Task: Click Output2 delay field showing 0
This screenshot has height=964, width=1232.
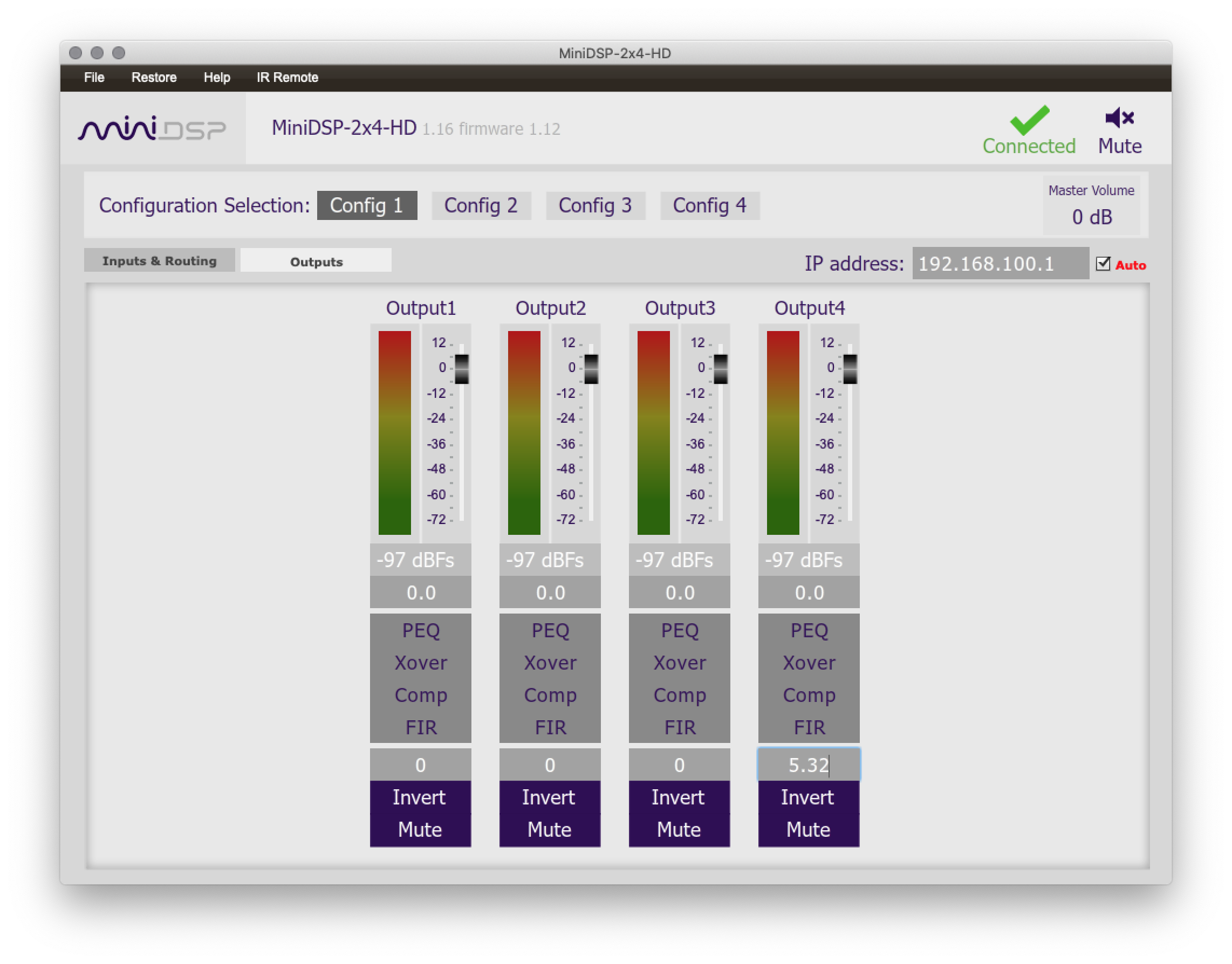Action: 550,766
